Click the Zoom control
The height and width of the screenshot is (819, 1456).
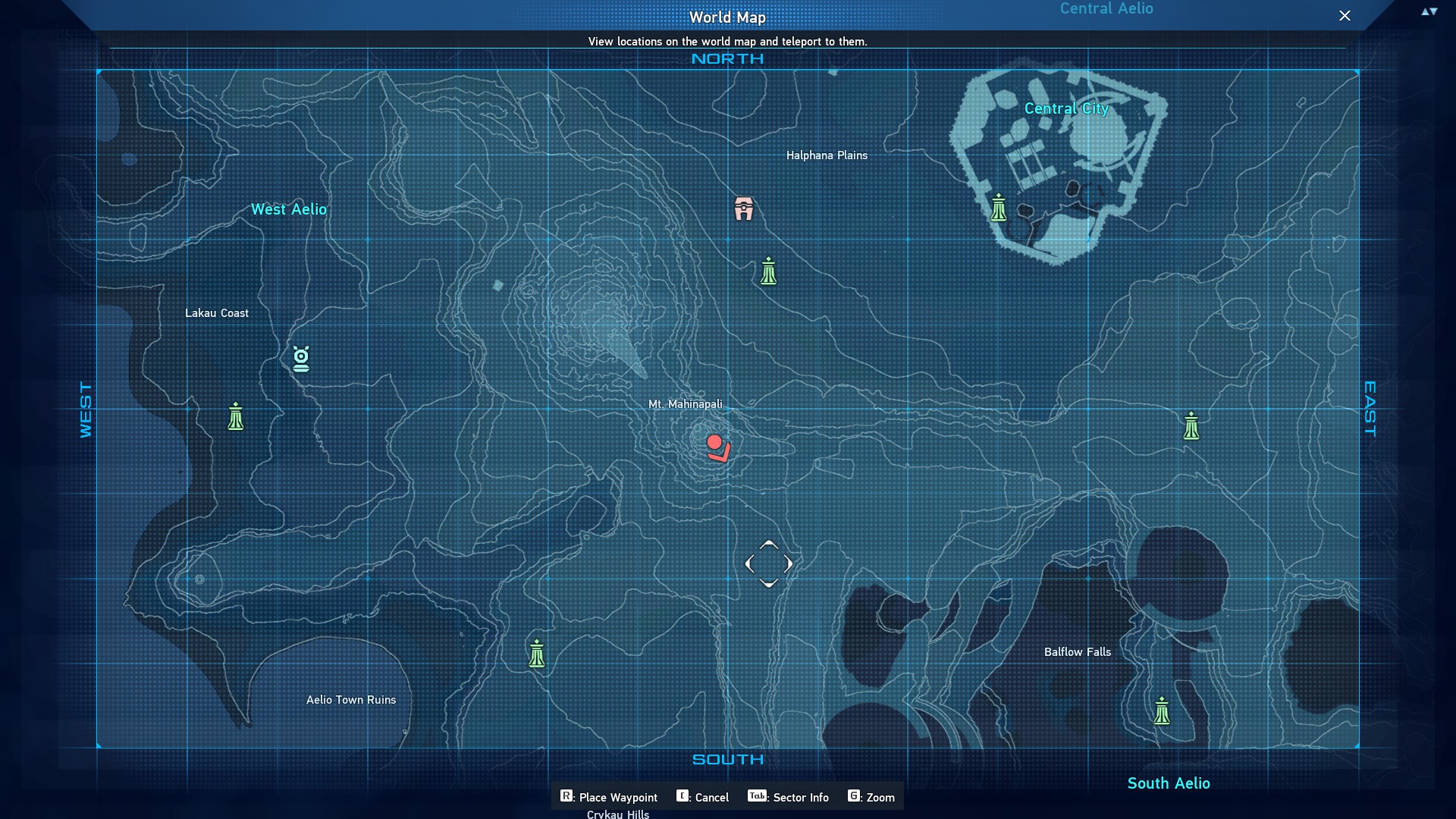(871, 797)
